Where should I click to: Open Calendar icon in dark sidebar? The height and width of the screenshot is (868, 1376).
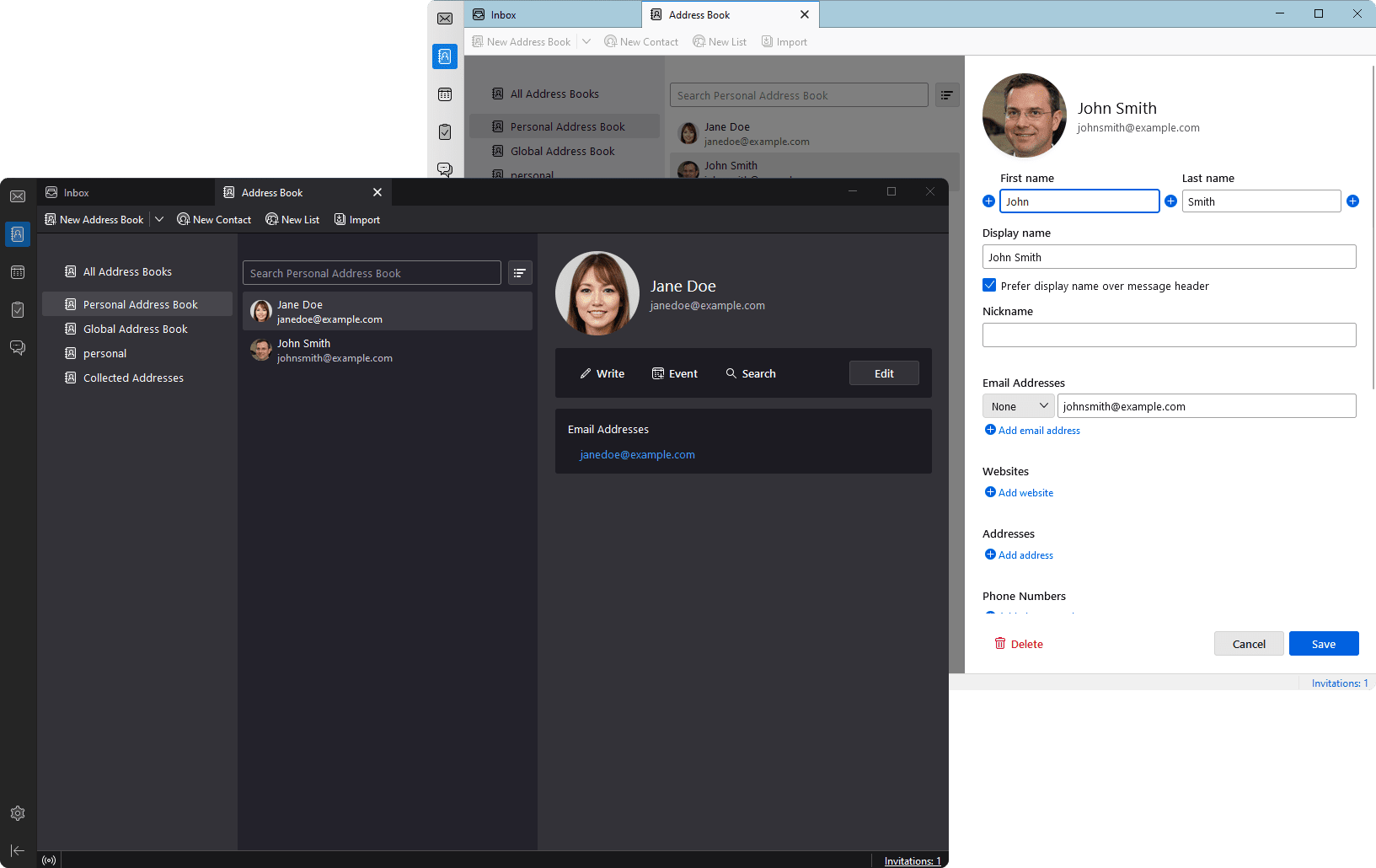tap(18, 272)
